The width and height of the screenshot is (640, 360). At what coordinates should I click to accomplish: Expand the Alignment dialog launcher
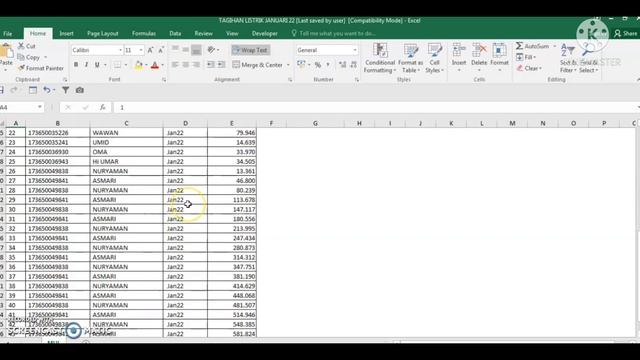click(290, 80)
